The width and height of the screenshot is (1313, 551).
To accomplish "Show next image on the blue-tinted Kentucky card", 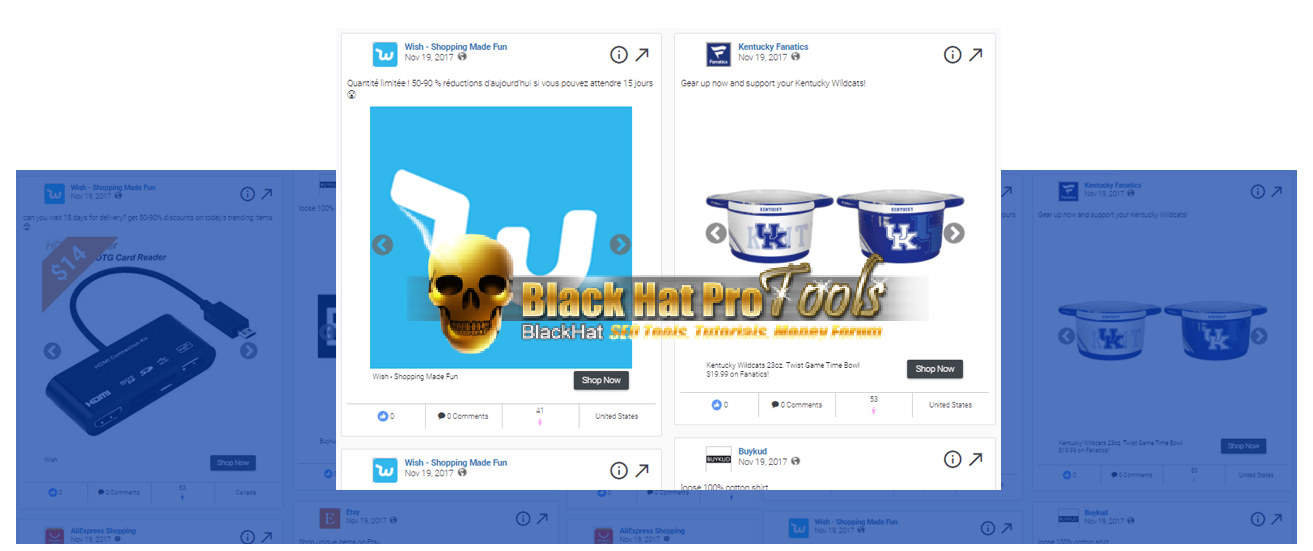I will [x=1261, y=336].
